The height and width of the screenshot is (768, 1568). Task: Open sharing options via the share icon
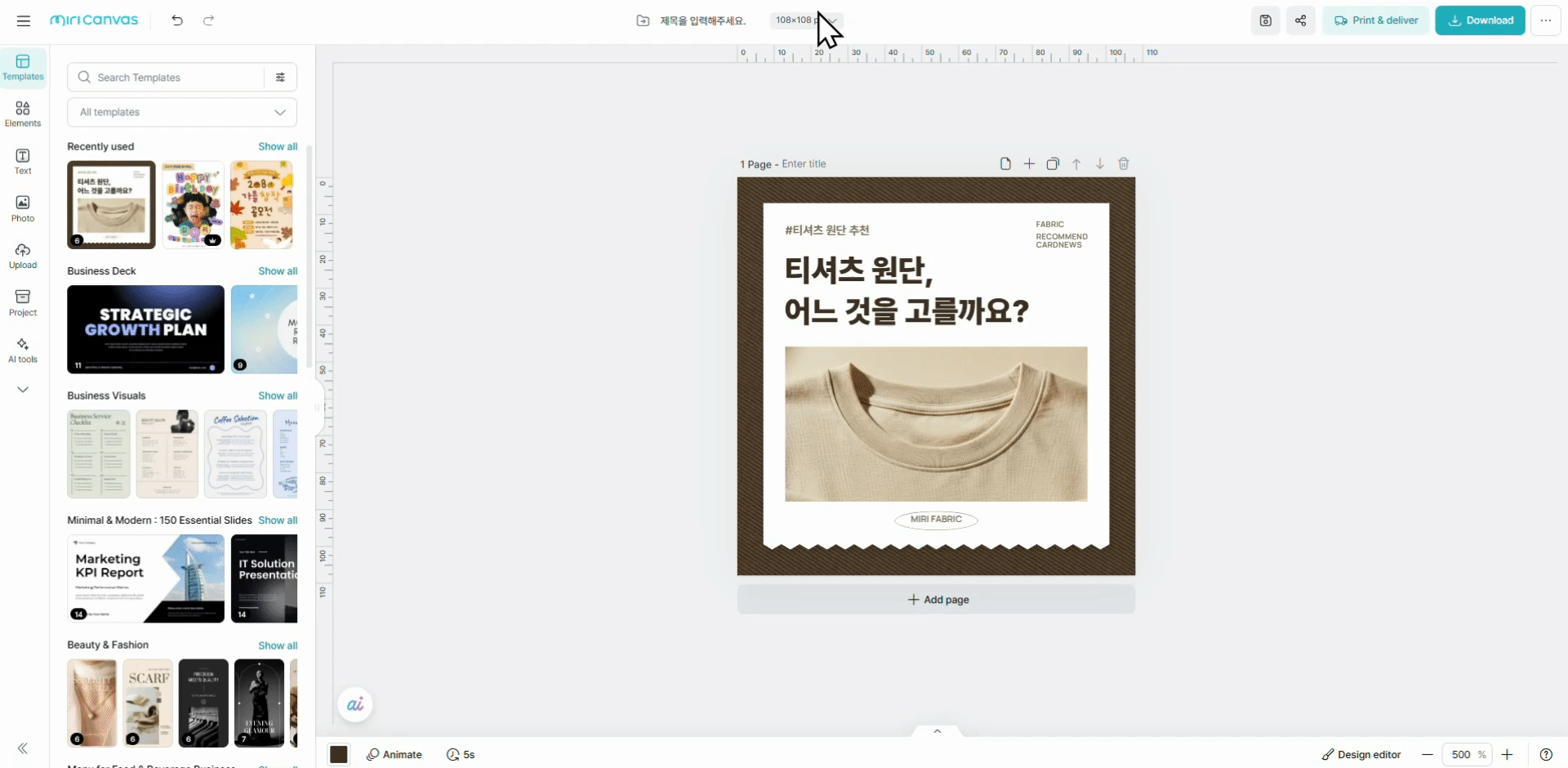[1300, 20]
